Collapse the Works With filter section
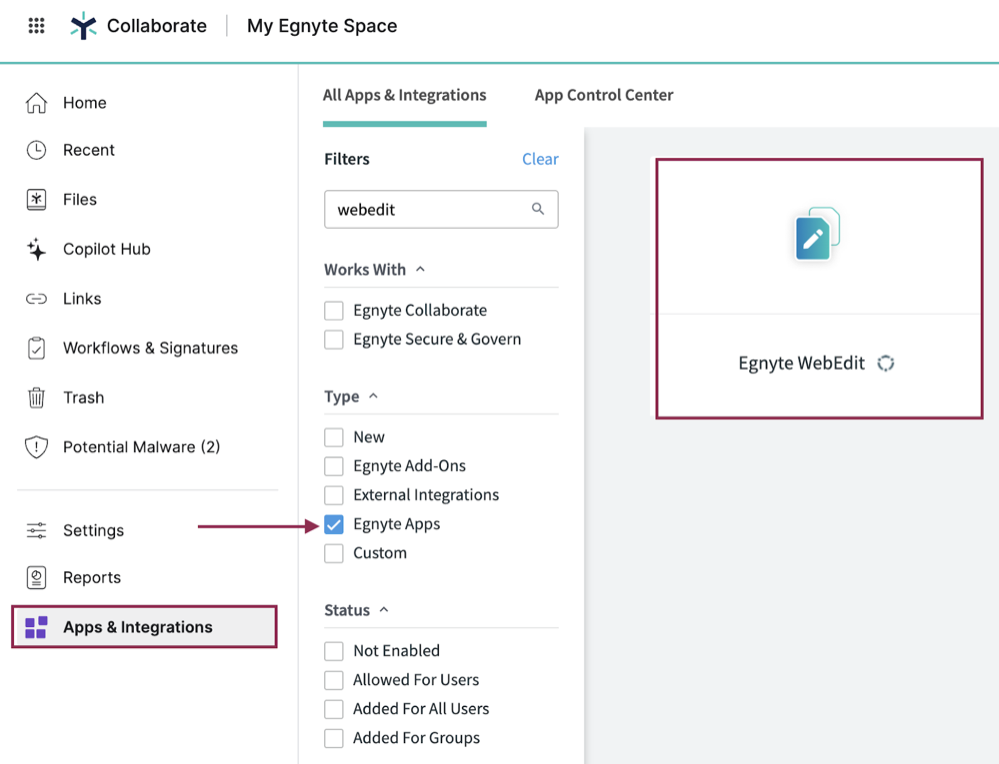 point(420,270)
